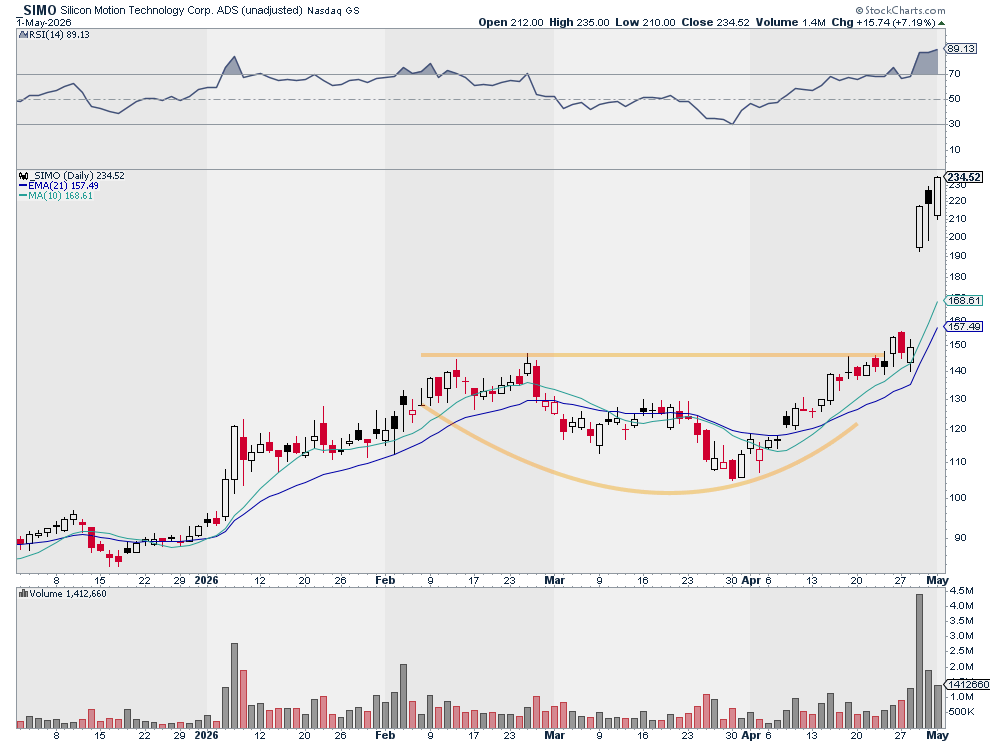The image size is (990, 744).
Task: Click the 30 level on the RSI axis
Action: pyautogui.click(x=954, y=124)
